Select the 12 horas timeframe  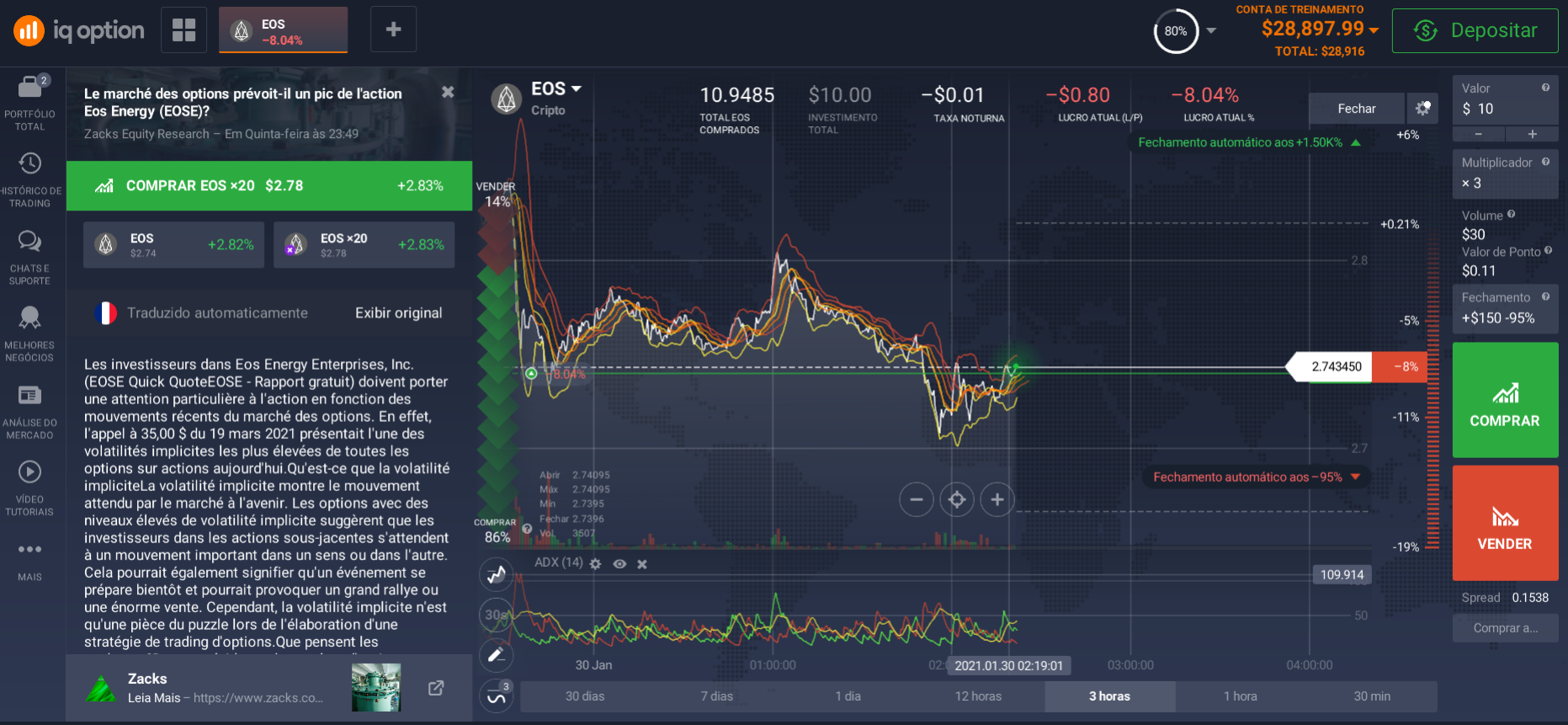(978, 696)
